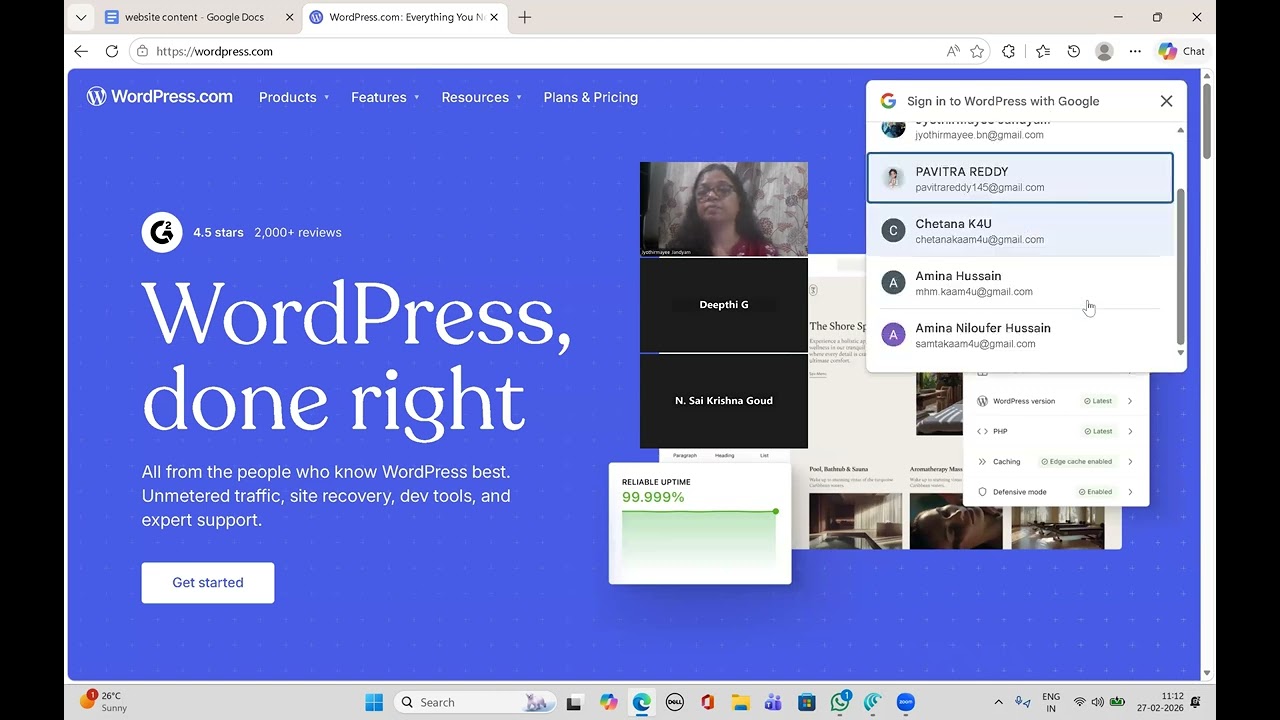This screenshot has height=720, width=1280.
Task: Expand the Caching row chevron
Action: (x=1130, y=462)
